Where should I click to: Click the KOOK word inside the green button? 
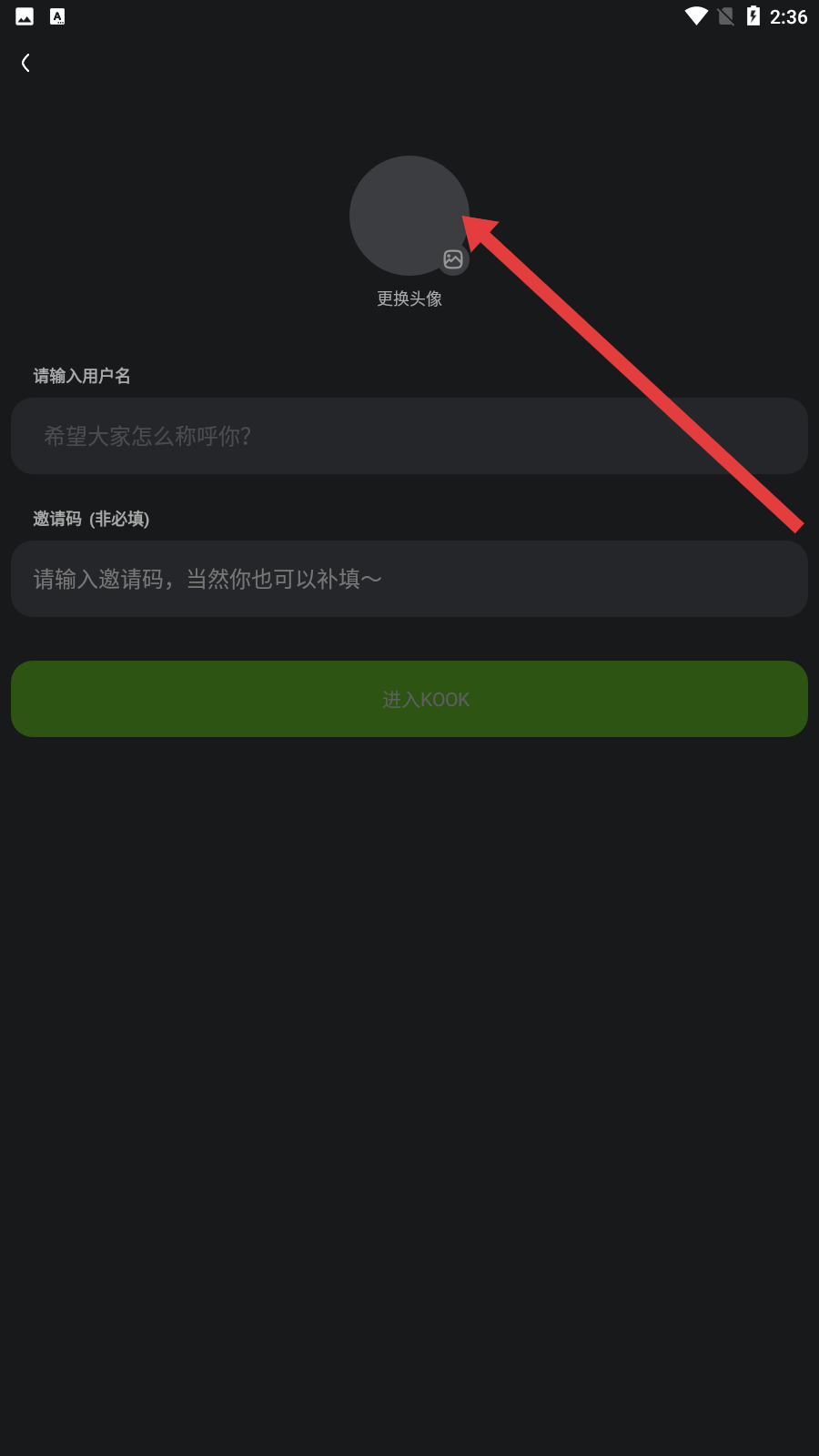[445, 700]
